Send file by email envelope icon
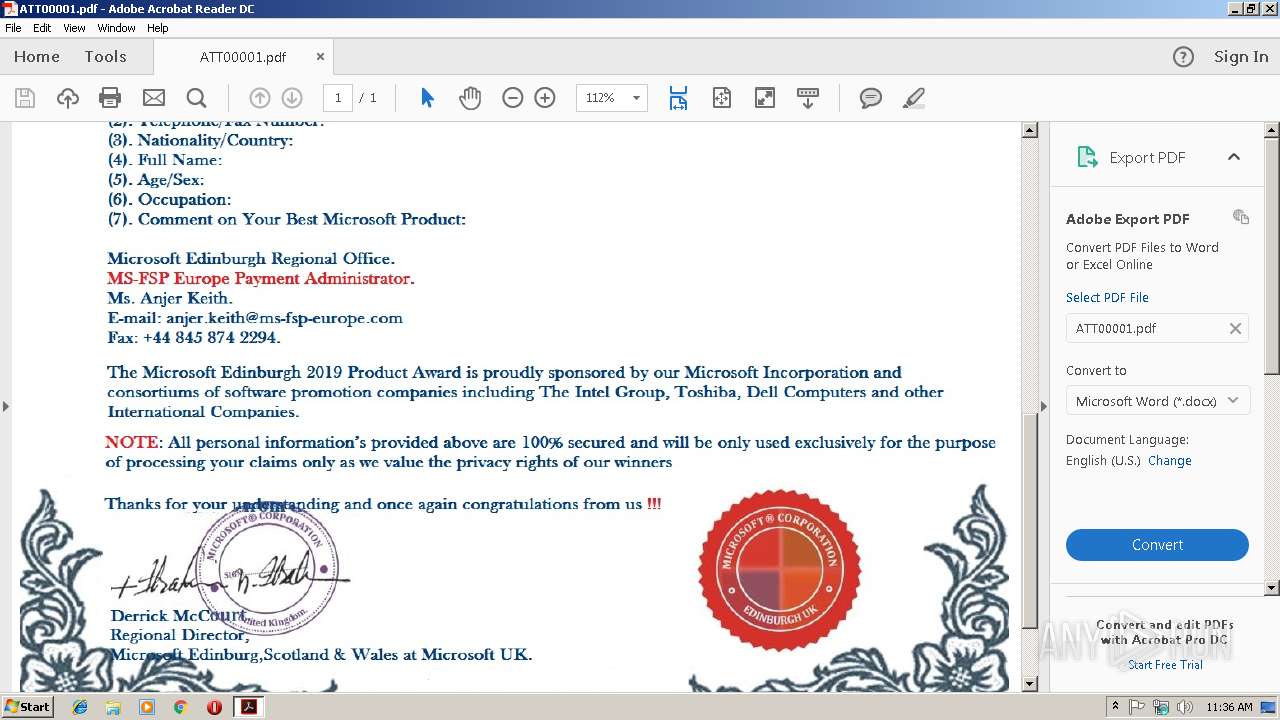The image size is (1280, 720). pyautogui.click(x=153, y=98)
